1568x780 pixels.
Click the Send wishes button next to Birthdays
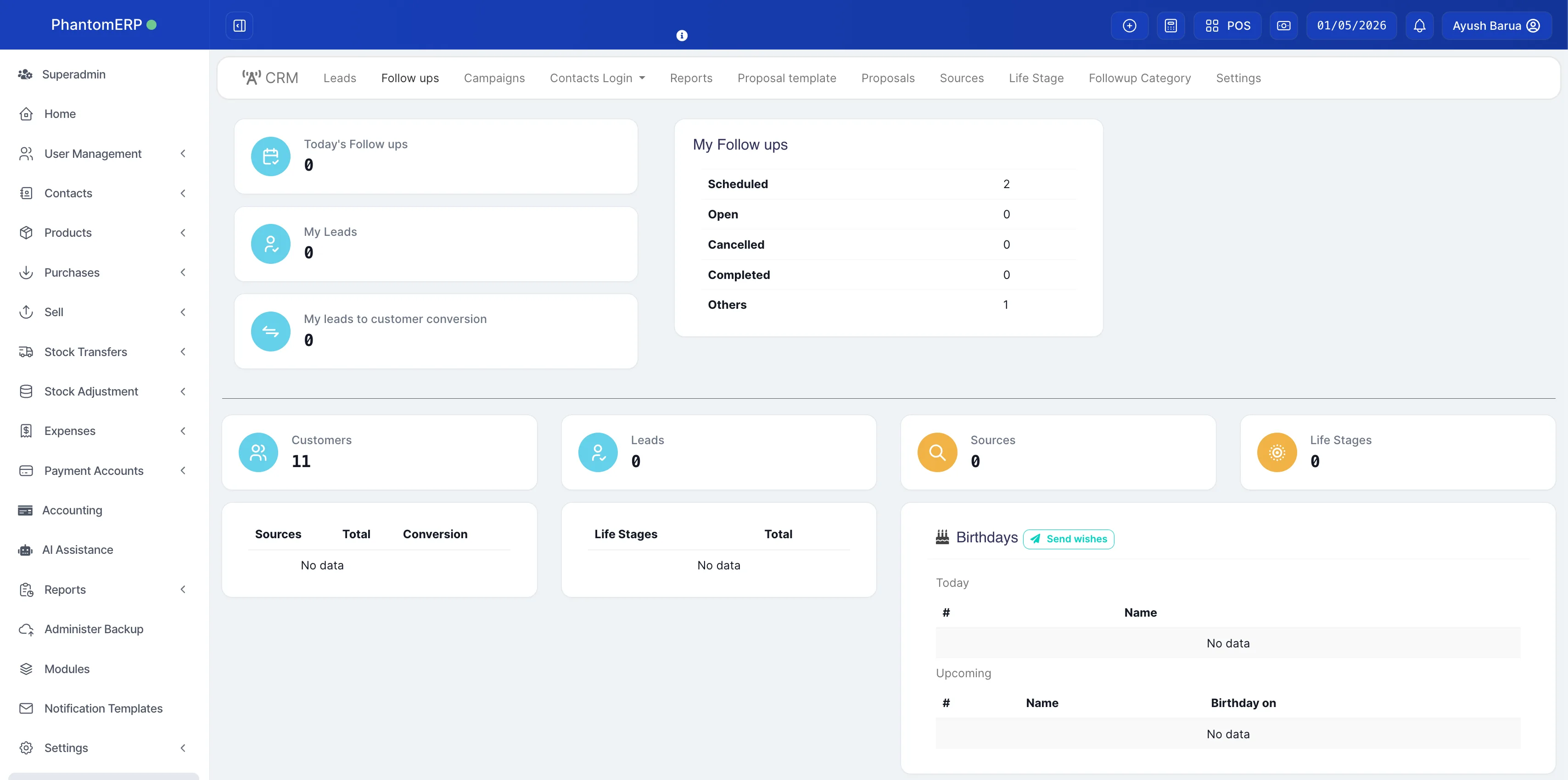(x=1068, y=539)
